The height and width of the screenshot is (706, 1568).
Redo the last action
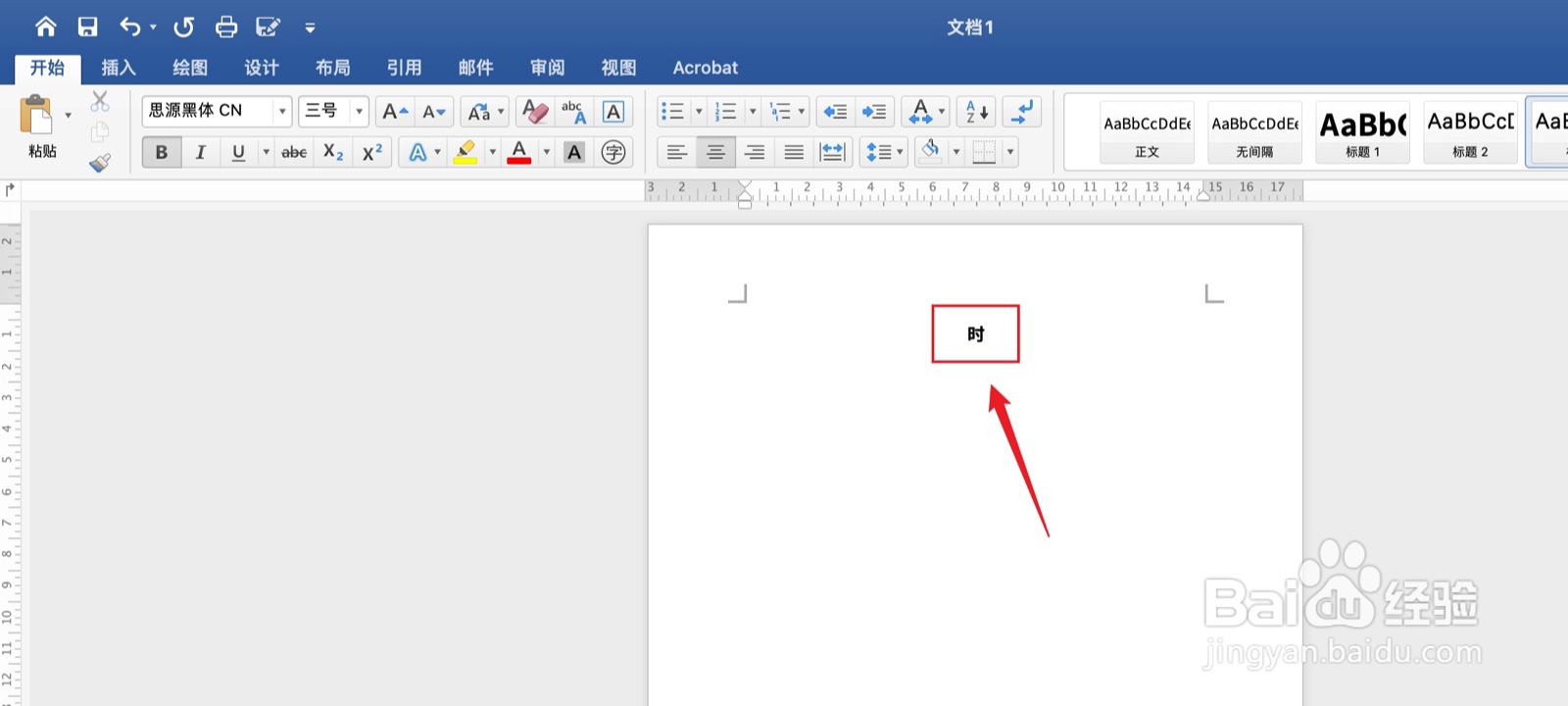click(184, 26)
